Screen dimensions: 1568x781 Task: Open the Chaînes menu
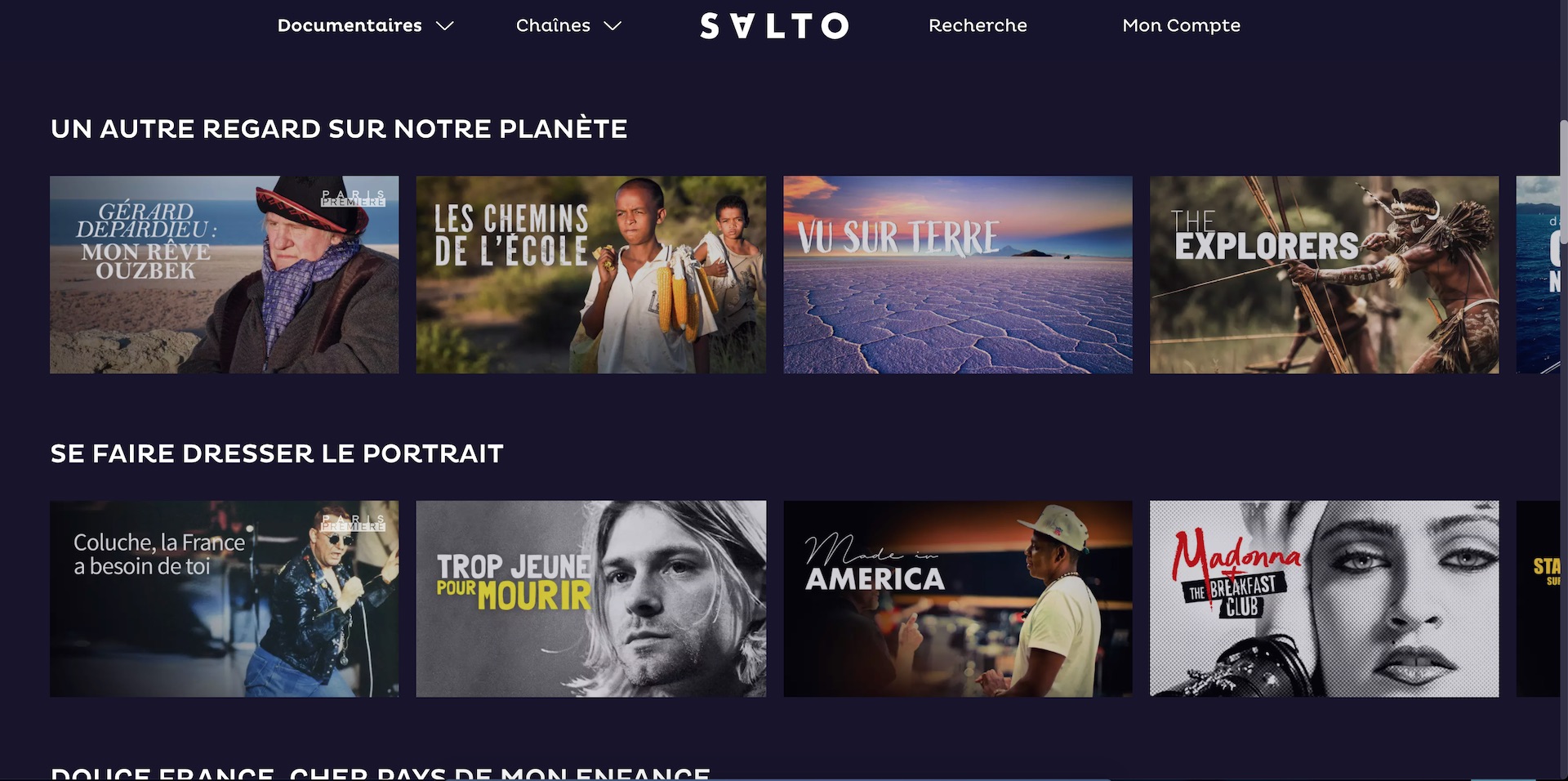pyautogui.click(x=553, y=25)
